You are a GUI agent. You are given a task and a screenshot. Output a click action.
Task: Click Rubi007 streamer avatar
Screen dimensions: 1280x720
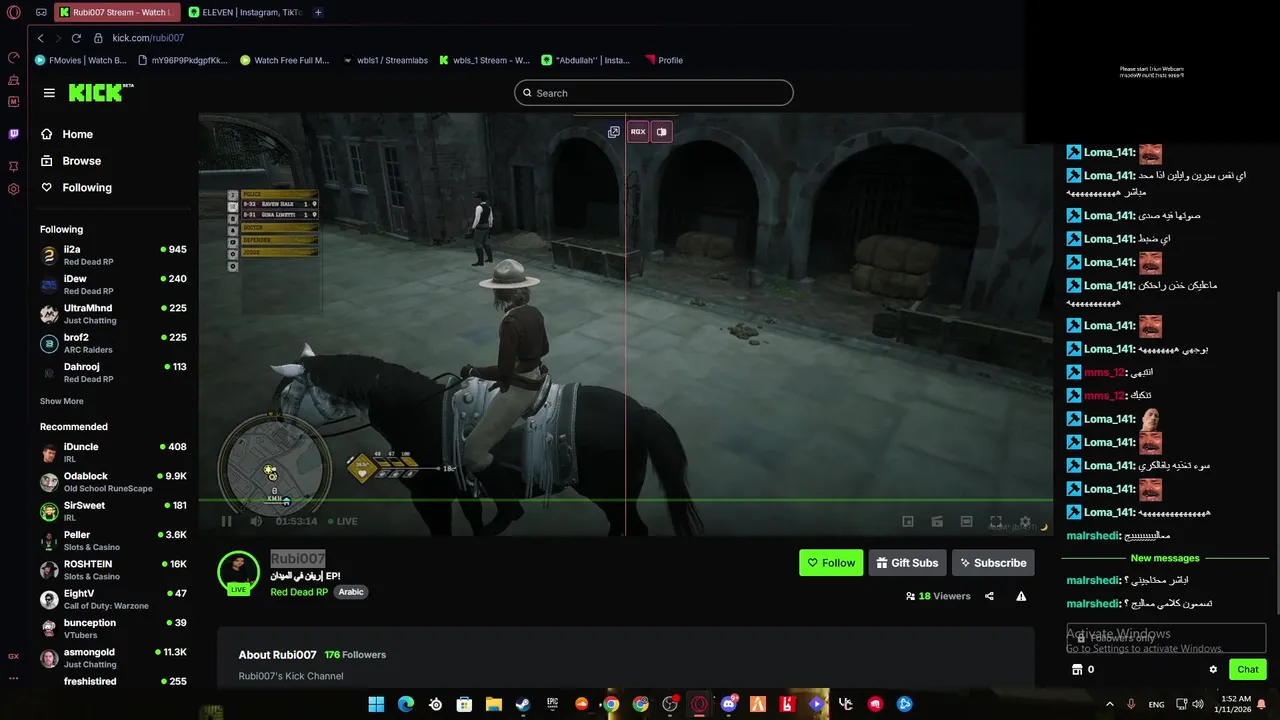[x=239, y=571]
